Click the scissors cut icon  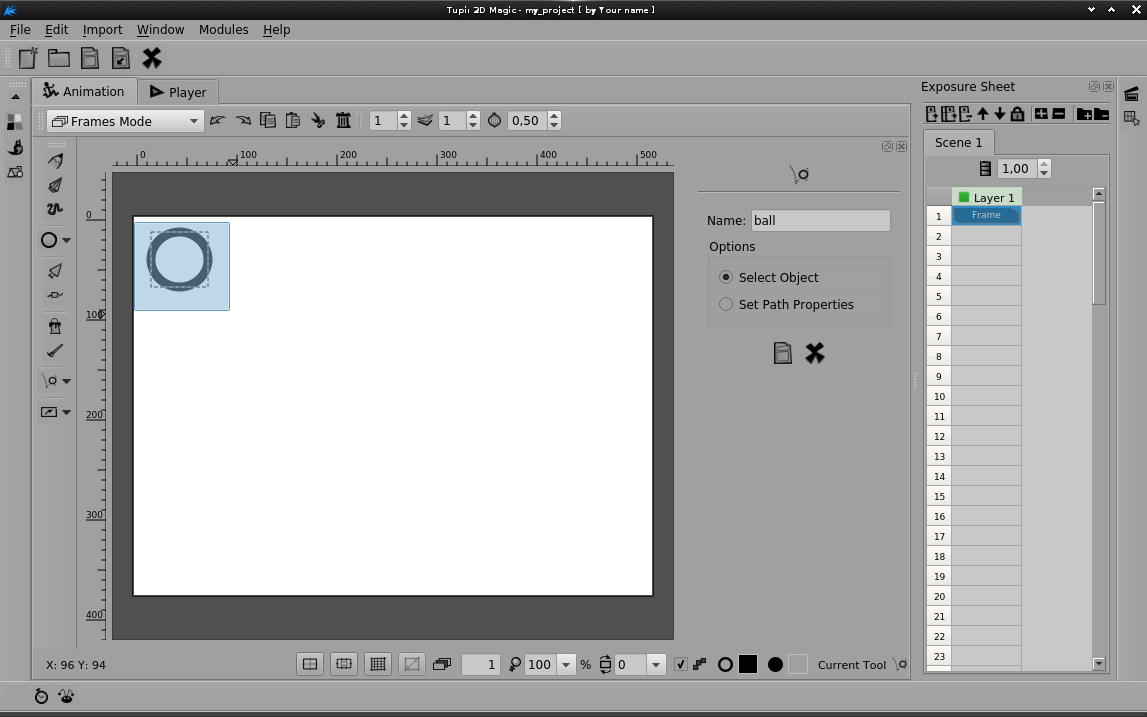pos(318,120)
